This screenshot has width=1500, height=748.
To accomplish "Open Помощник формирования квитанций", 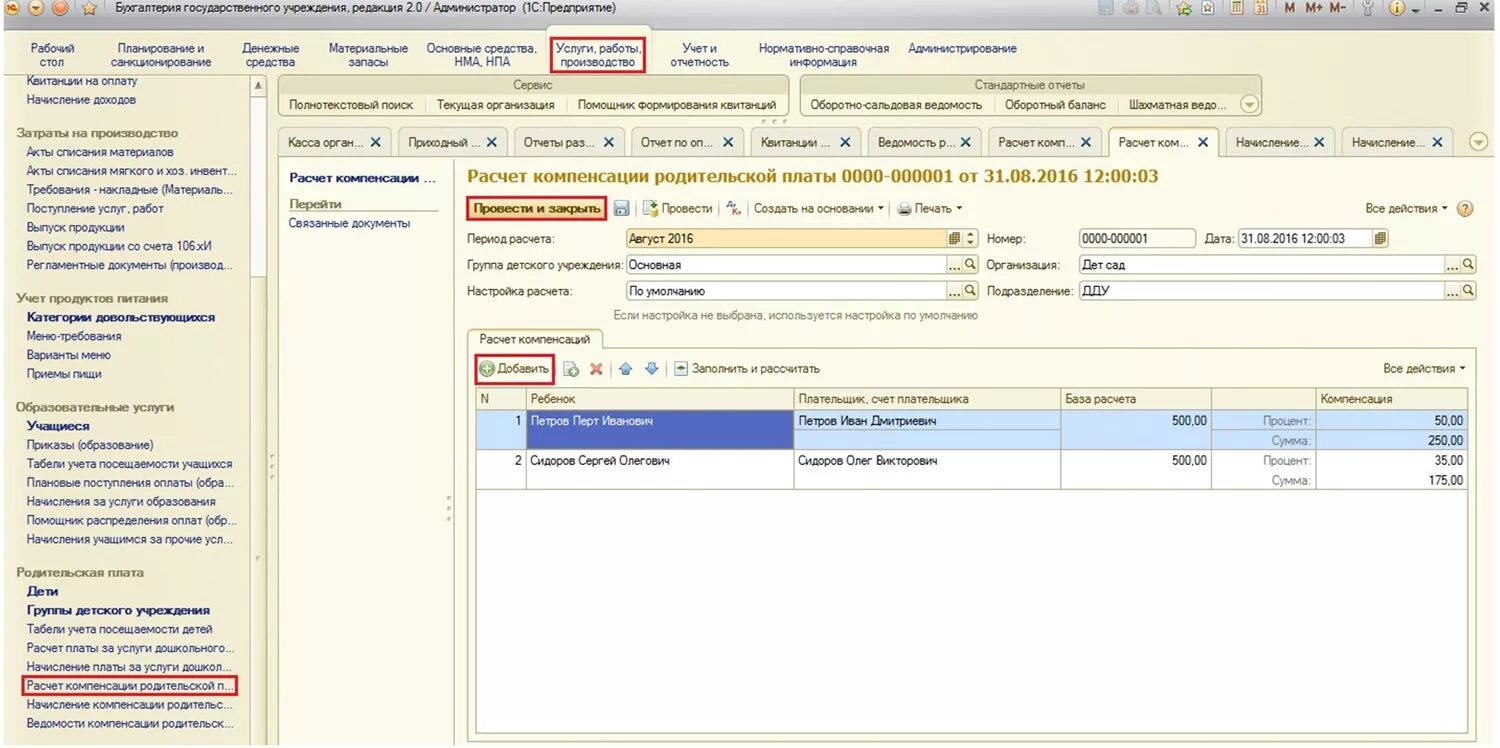I will click(x=677, y=105).
